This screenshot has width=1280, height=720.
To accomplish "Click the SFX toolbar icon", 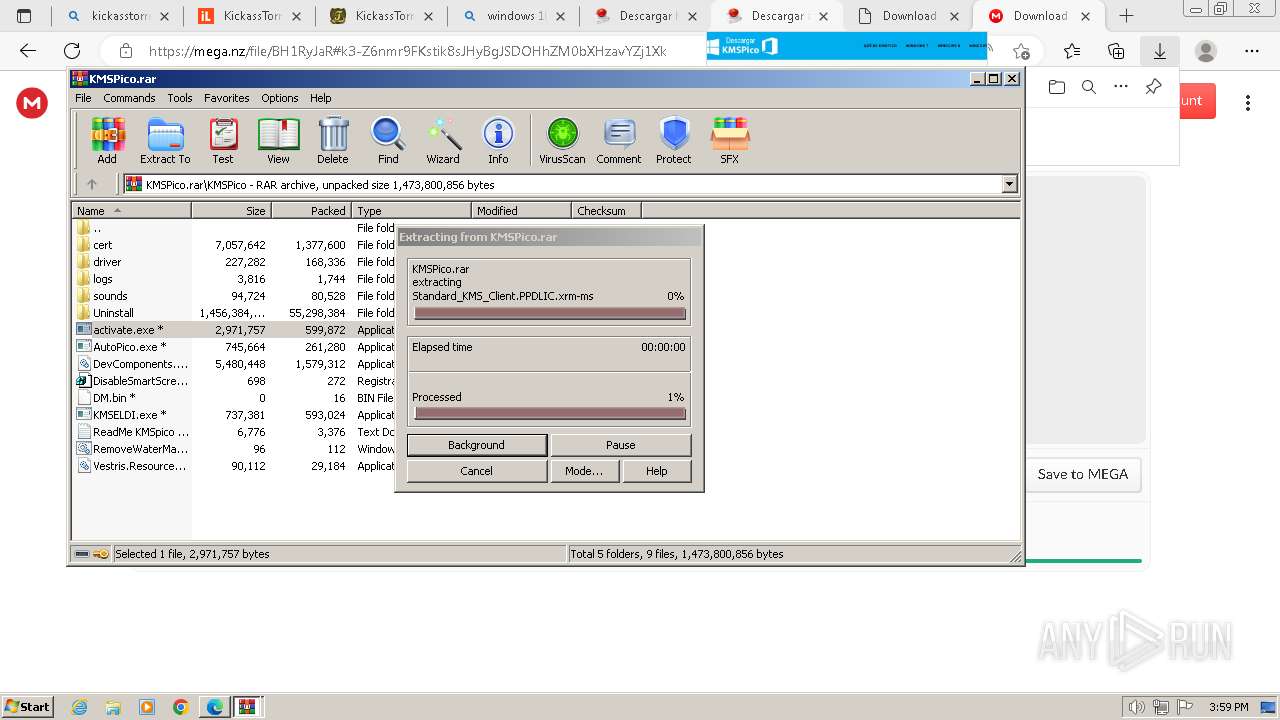I will click(x=730, y=141).
